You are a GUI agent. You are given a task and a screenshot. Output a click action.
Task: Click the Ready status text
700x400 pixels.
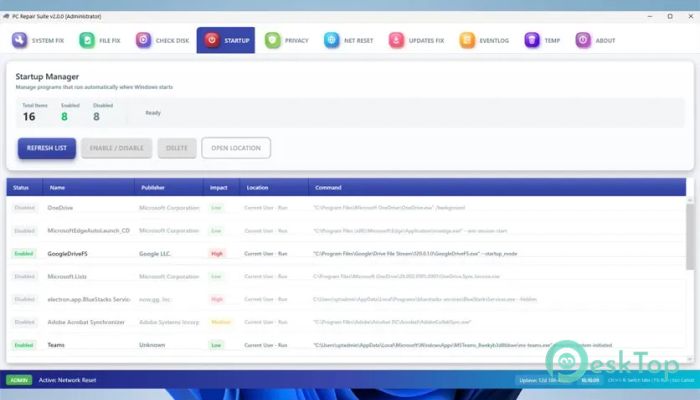click(x=153, y=113)
